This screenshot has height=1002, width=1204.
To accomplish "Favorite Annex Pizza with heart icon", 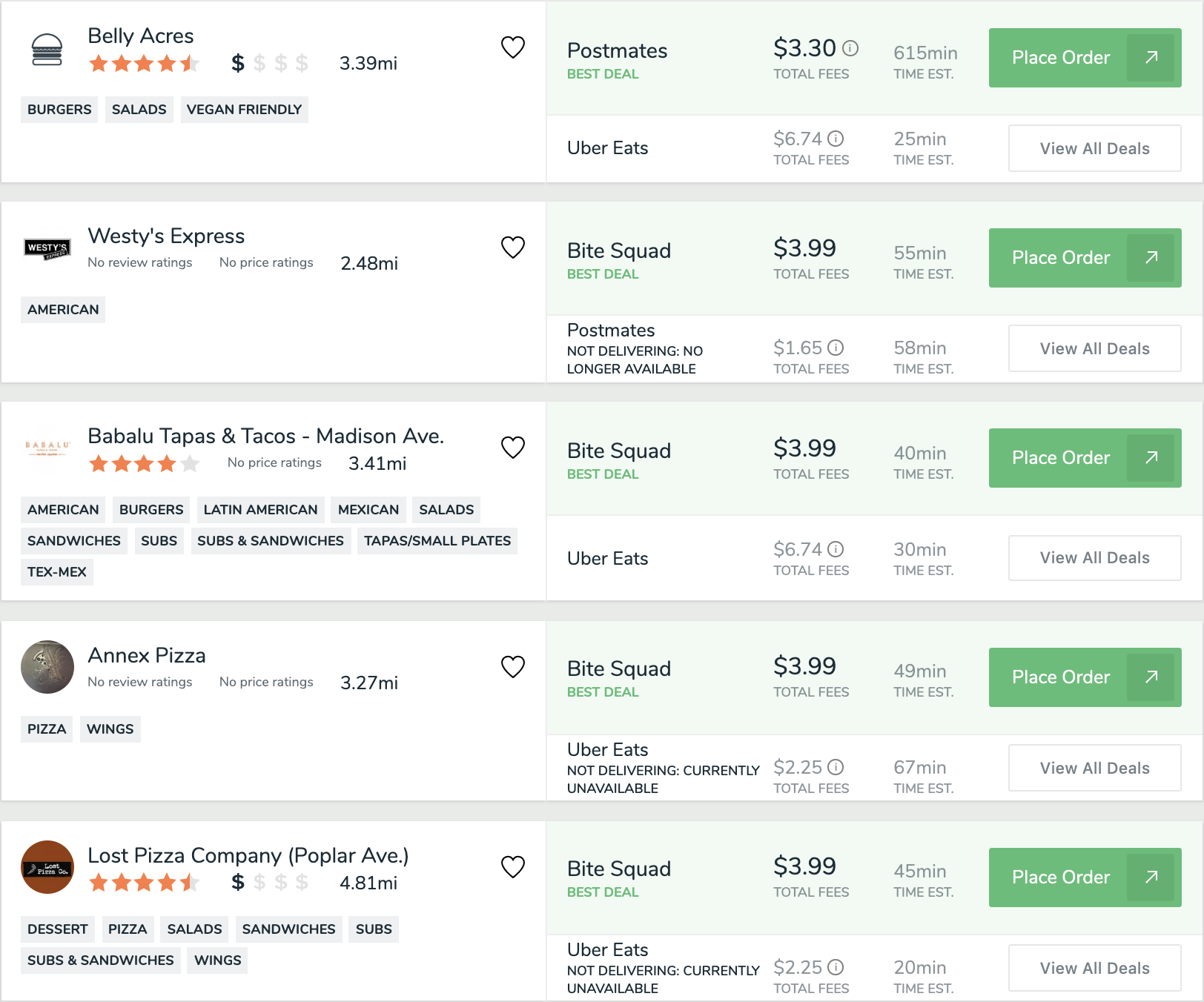I will (513, 667).
